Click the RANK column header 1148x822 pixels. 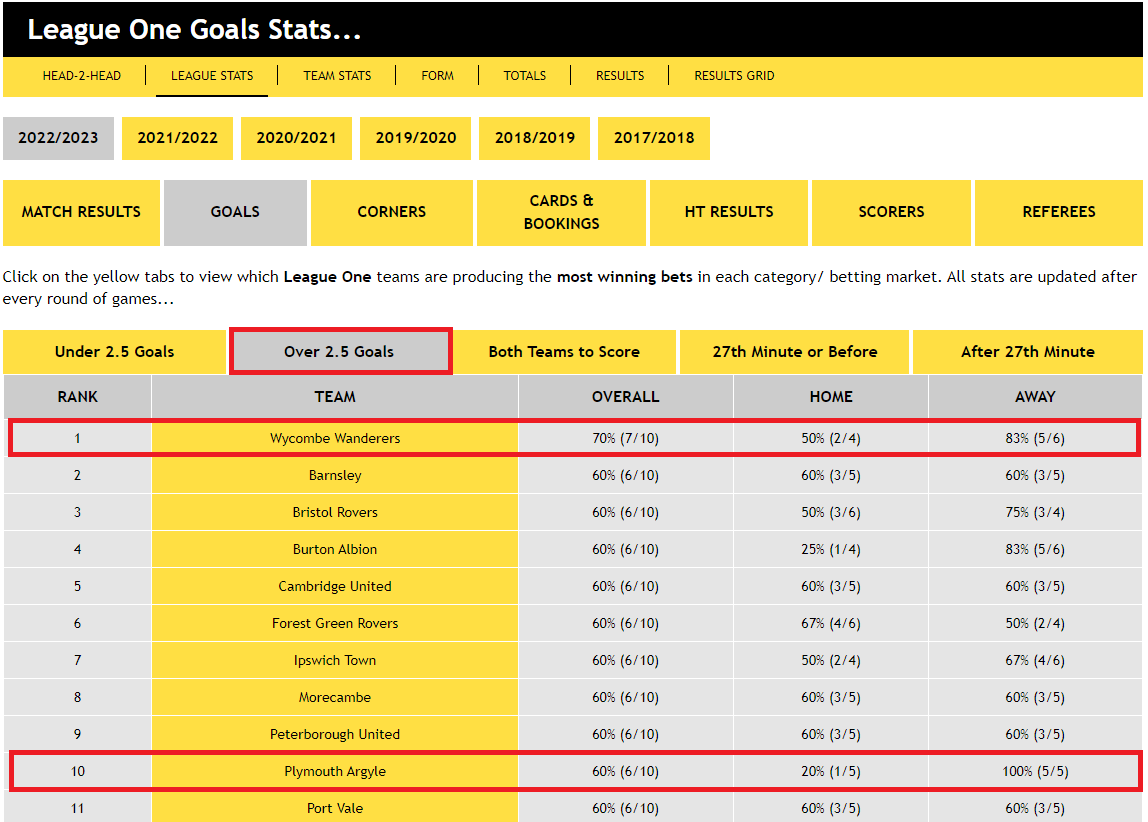click(78, 397)
